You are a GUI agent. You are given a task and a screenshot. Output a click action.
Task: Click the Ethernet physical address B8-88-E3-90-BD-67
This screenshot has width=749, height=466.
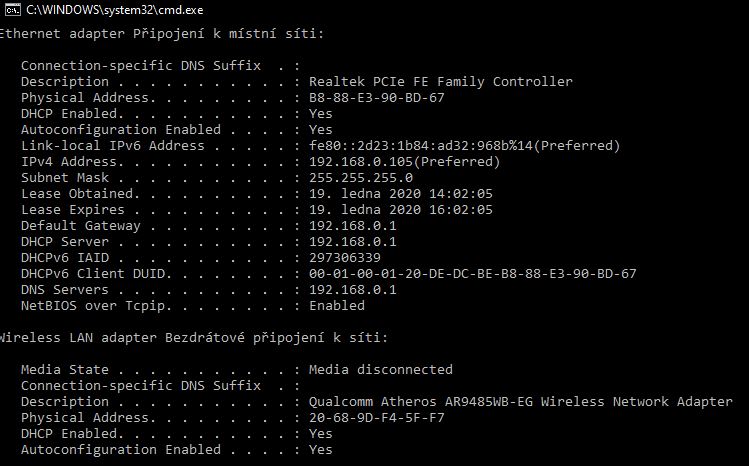click(x=377, y=98)
